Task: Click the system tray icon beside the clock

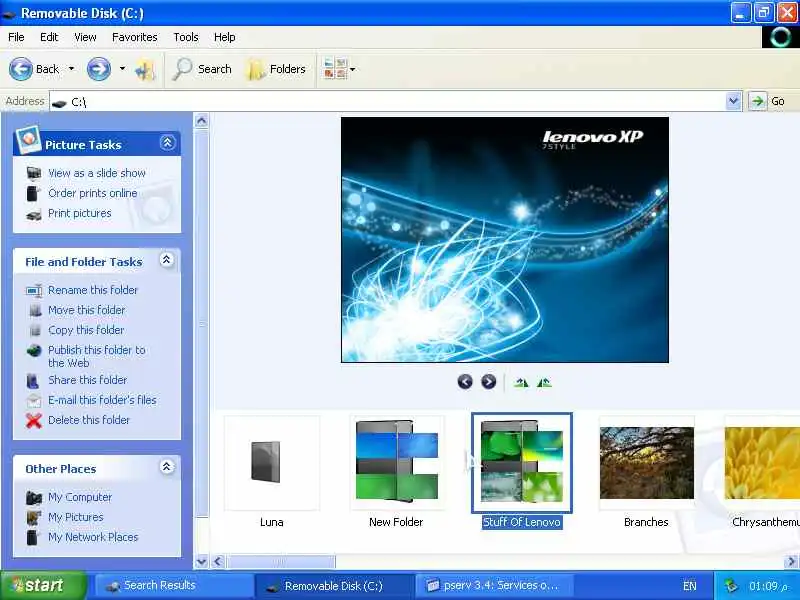Action: pyautogui.click(x=731, y=586)
